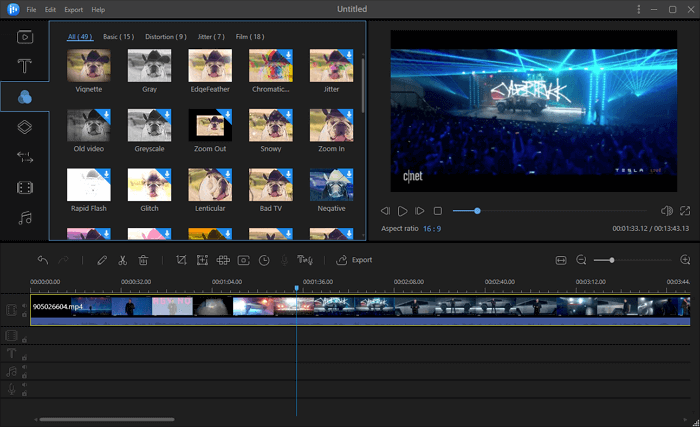
Task: Lock the voiceover microphone track
Action: click(x=25, y=394)
